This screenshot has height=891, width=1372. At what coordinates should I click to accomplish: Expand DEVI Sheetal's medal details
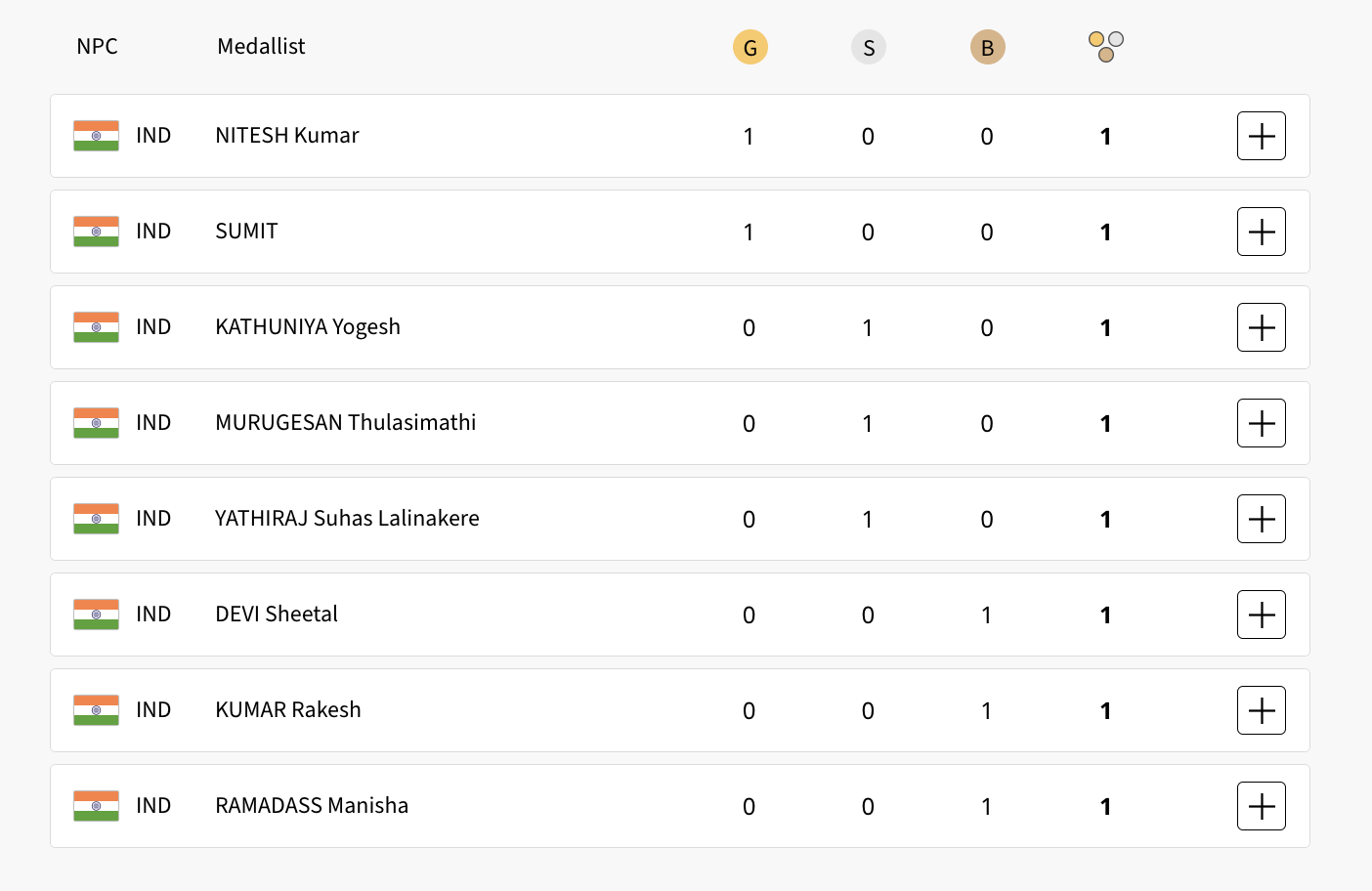pos(1261,615)
